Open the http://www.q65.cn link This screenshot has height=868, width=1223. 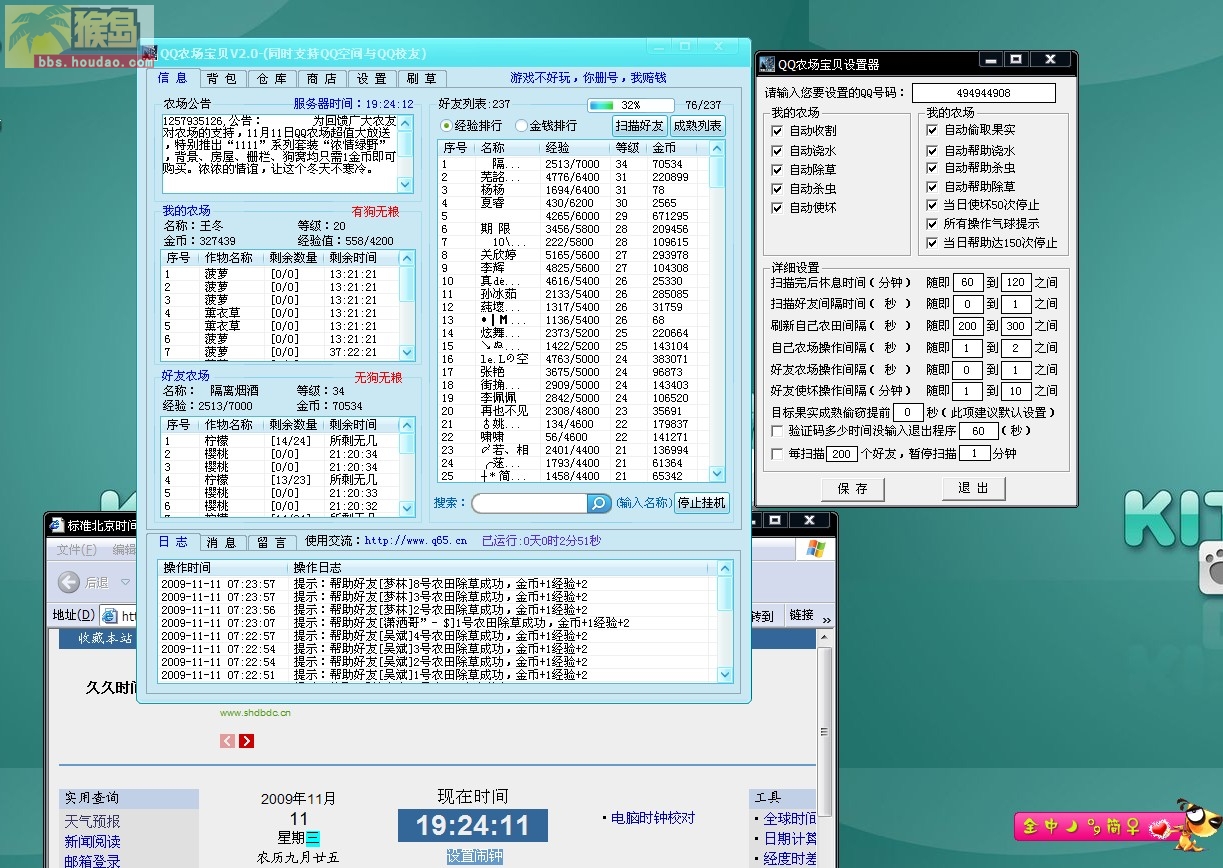tap(415, 541)
